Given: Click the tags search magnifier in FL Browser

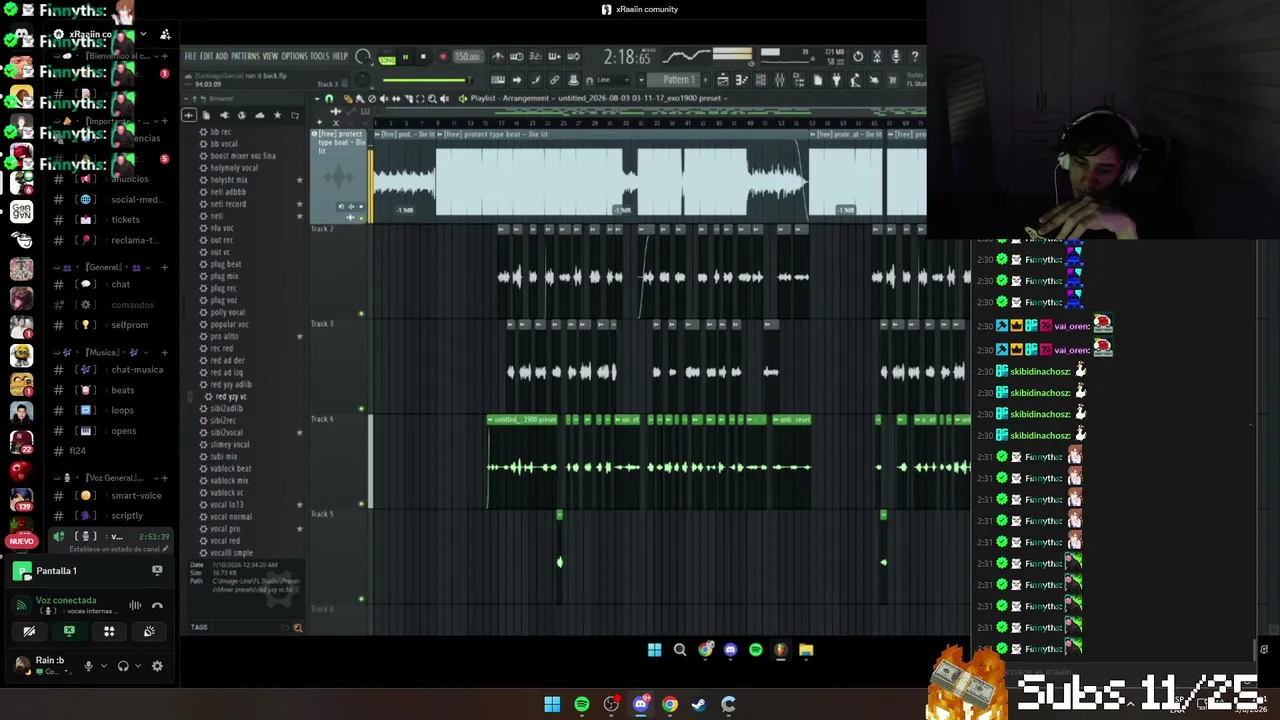Looking at the screenshot, I should pos(297,628).
